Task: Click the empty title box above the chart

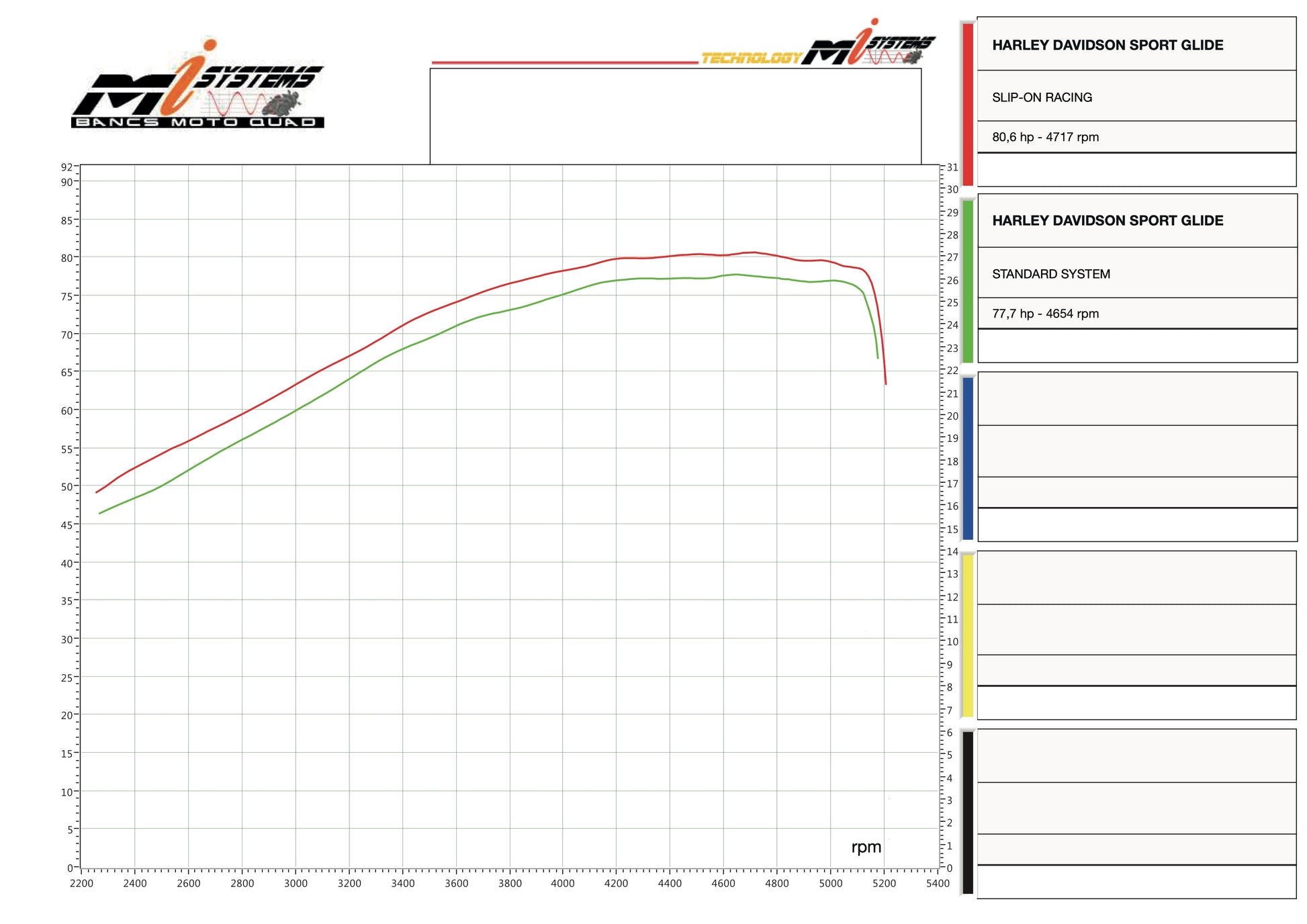Action: [x=675, y=116]
